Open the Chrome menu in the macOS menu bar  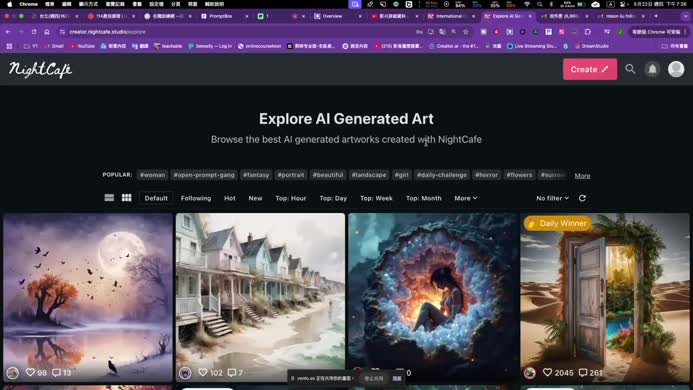point(28,4)
